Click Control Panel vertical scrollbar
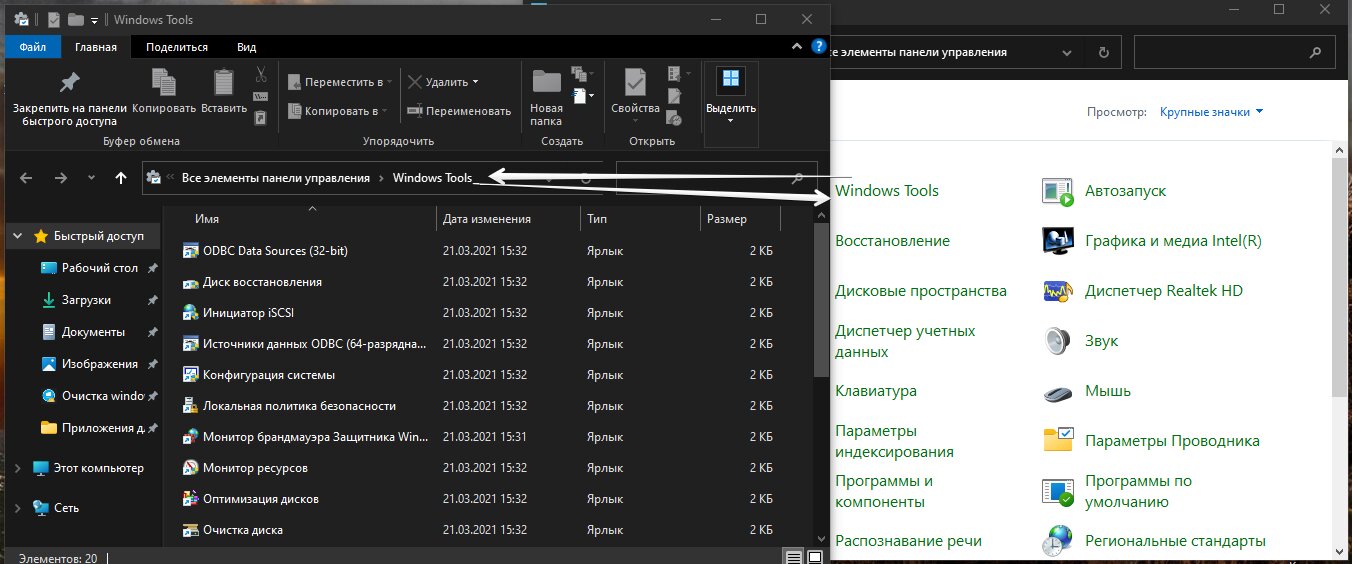This screenshot has width=1352, height=564. coord(1340,277)
